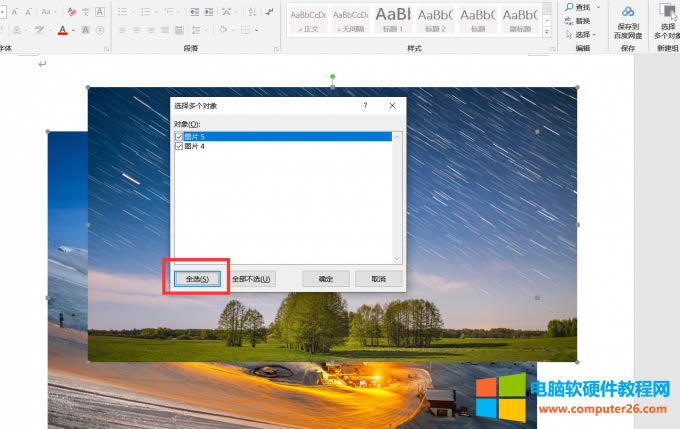Open the 选择 dropdown in editing group
Screen dimensions: 680x429
tap(582, 33)
